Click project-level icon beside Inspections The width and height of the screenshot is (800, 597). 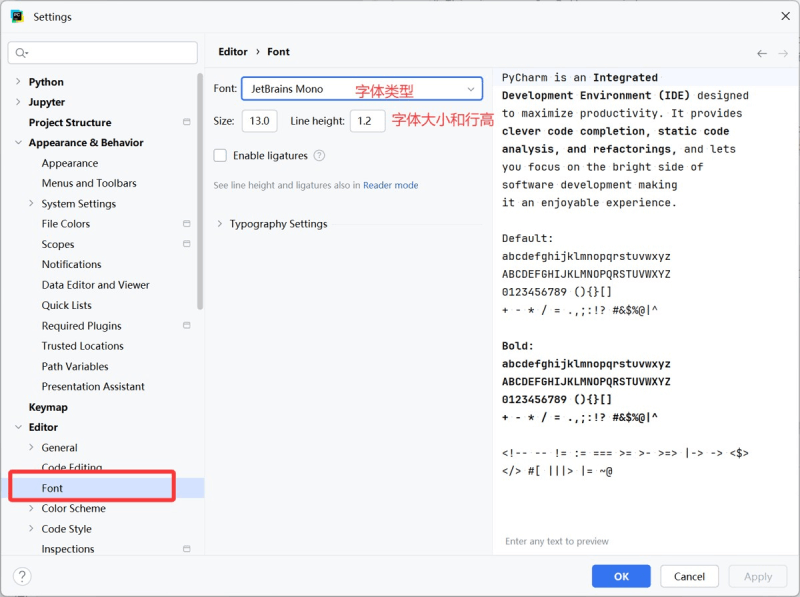pos(187,549)
